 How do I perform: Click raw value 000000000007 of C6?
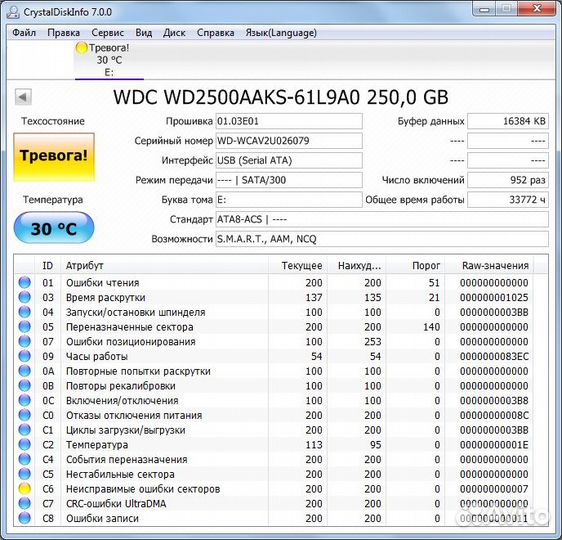point(494,489)
